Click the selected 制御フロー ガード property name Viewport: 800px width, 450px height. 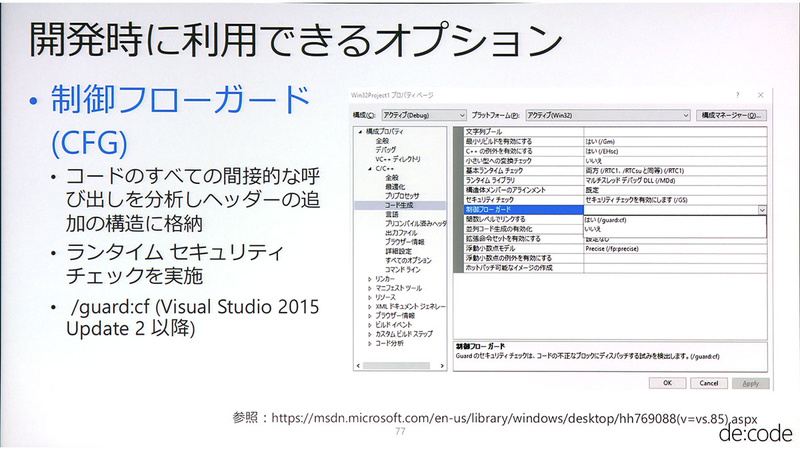tap(523, 209)
